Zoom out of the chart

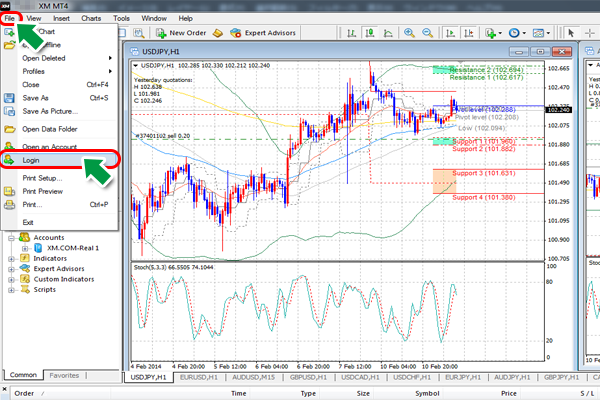[427, 33]
